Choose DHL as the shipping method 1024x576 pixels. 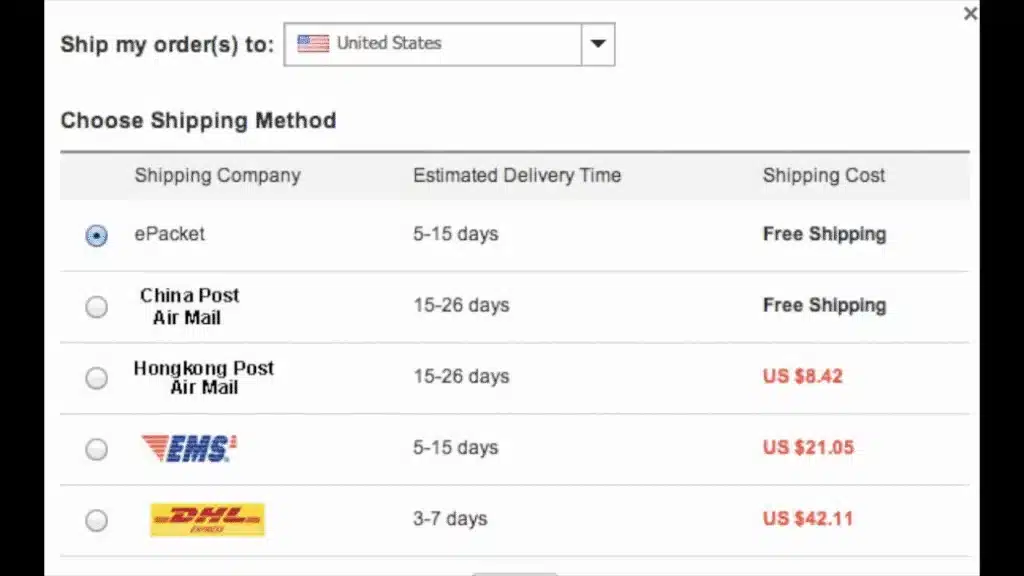(96, 520)
